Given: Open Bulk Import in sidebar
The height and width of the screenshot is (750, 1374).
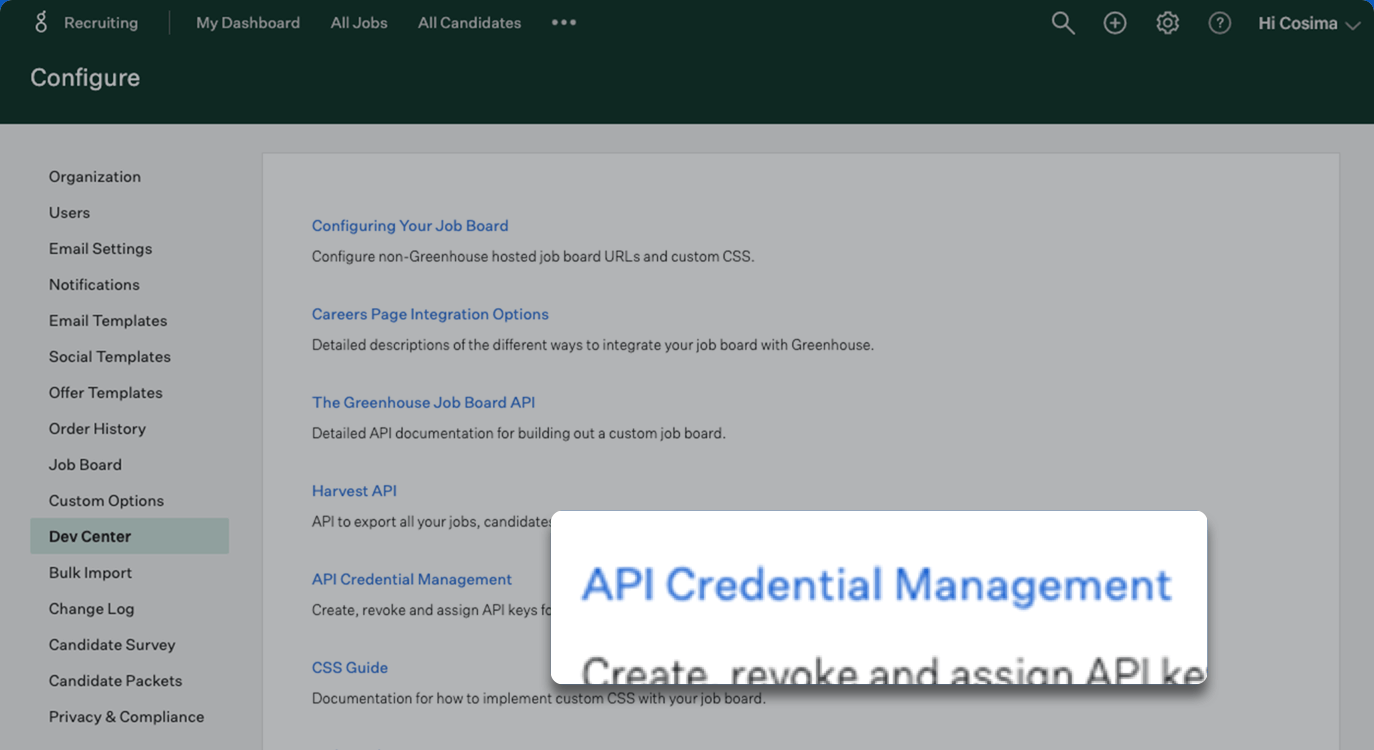Looking at the screenshot, I should click(90, 573).
